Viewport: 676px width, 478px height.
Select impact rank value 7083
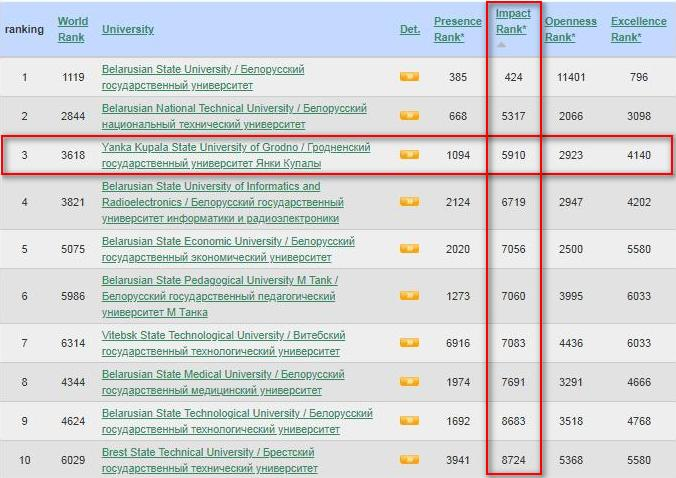[x=513, y=343]
